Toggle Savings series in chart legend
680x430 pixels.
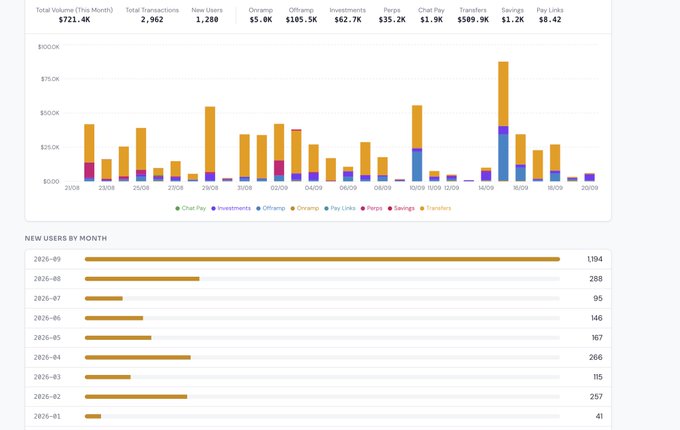click(401, 208)
